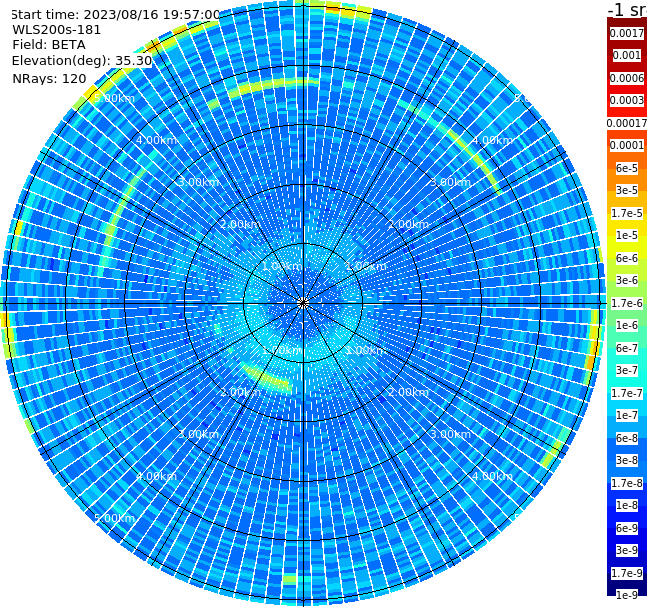Image resolution: width=647 pixels, height=607 pixels.
Task: Click the '6e-7' color scale label
Action: click(627, 348)
